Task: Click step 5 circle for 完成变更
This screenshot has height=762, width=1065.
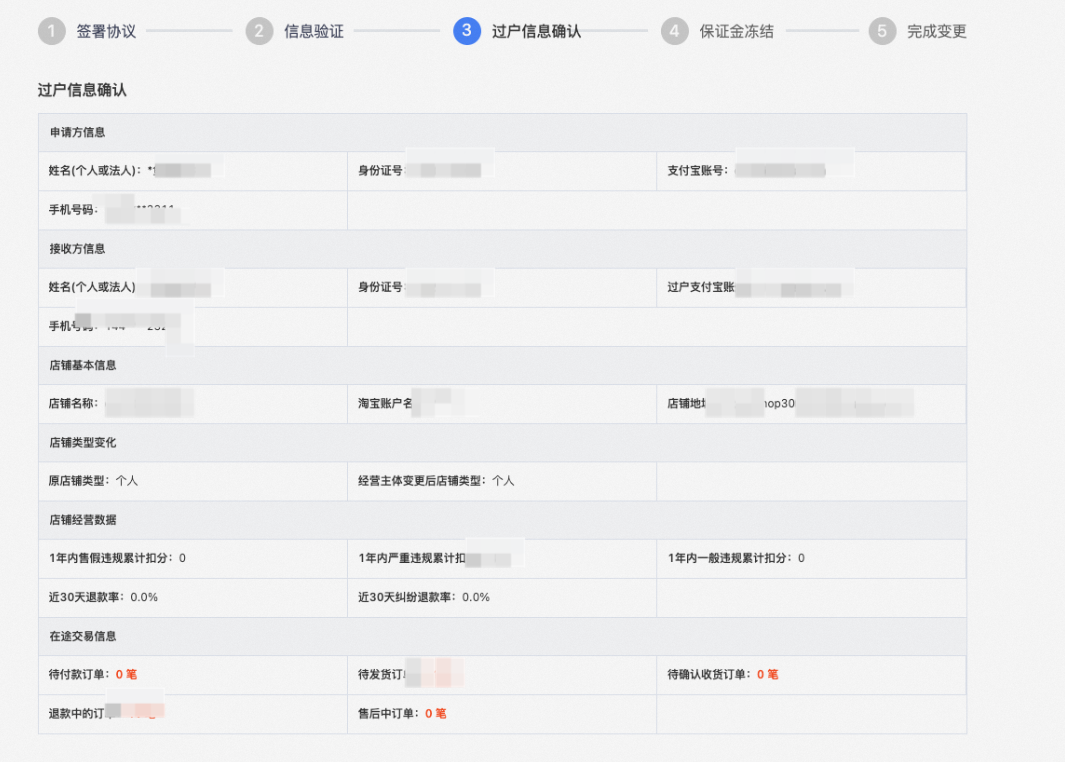Action: click(x=881, y=31)
